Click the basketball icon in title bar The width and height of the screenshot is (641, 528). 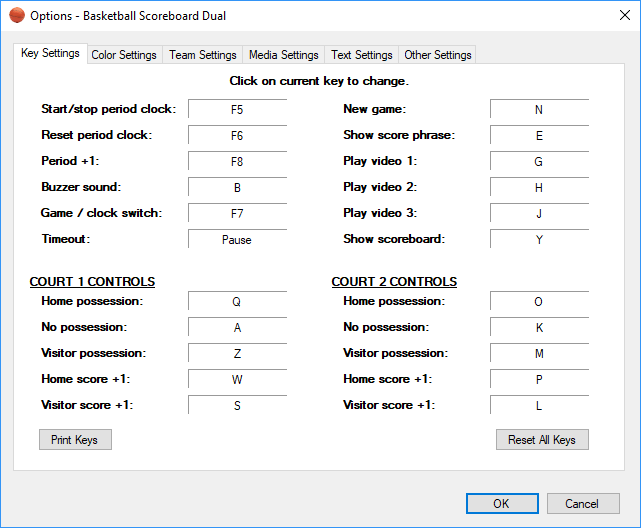coord(17,16)
